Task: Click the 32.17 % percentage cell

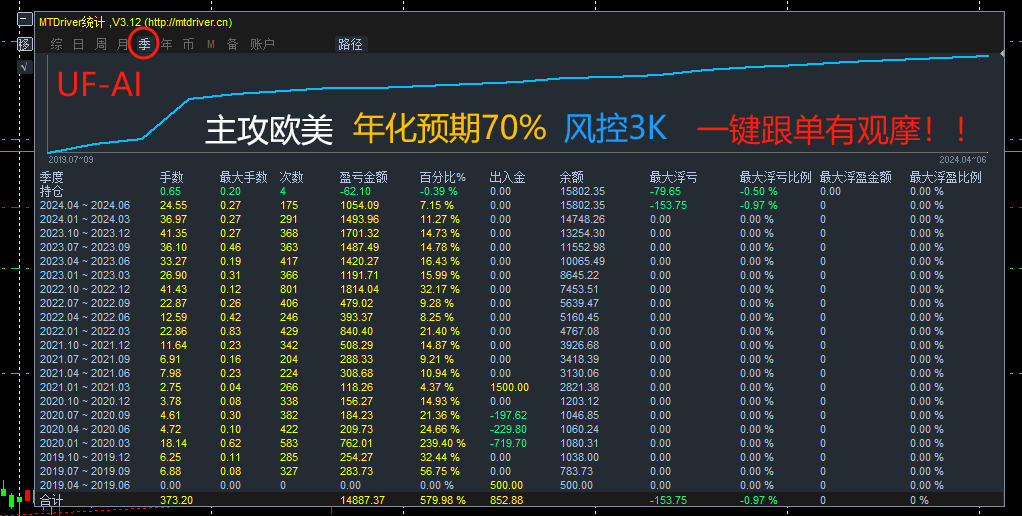Action: (440, 289)
